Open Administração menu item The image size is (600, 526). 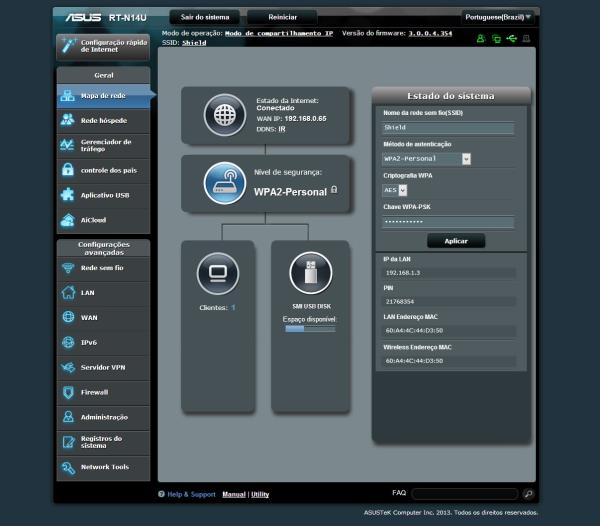103,417
